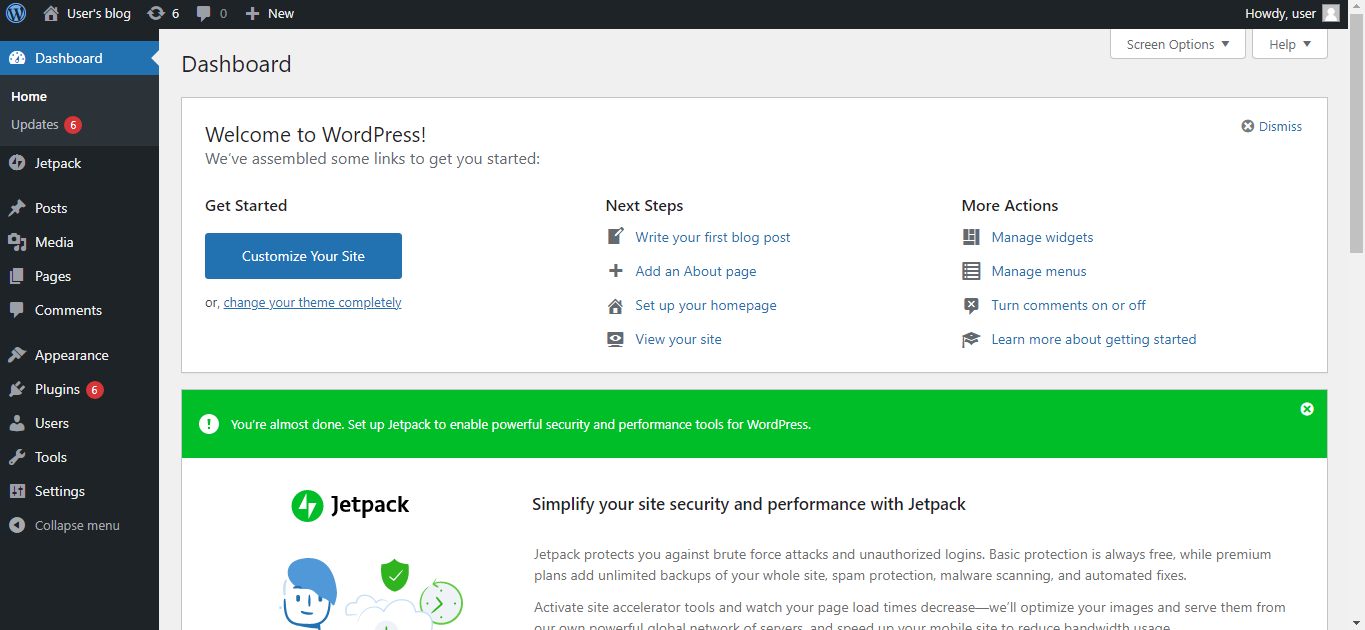Open Settings menu item
Screen dimensions: 1365x630
(x=79, y=491)
